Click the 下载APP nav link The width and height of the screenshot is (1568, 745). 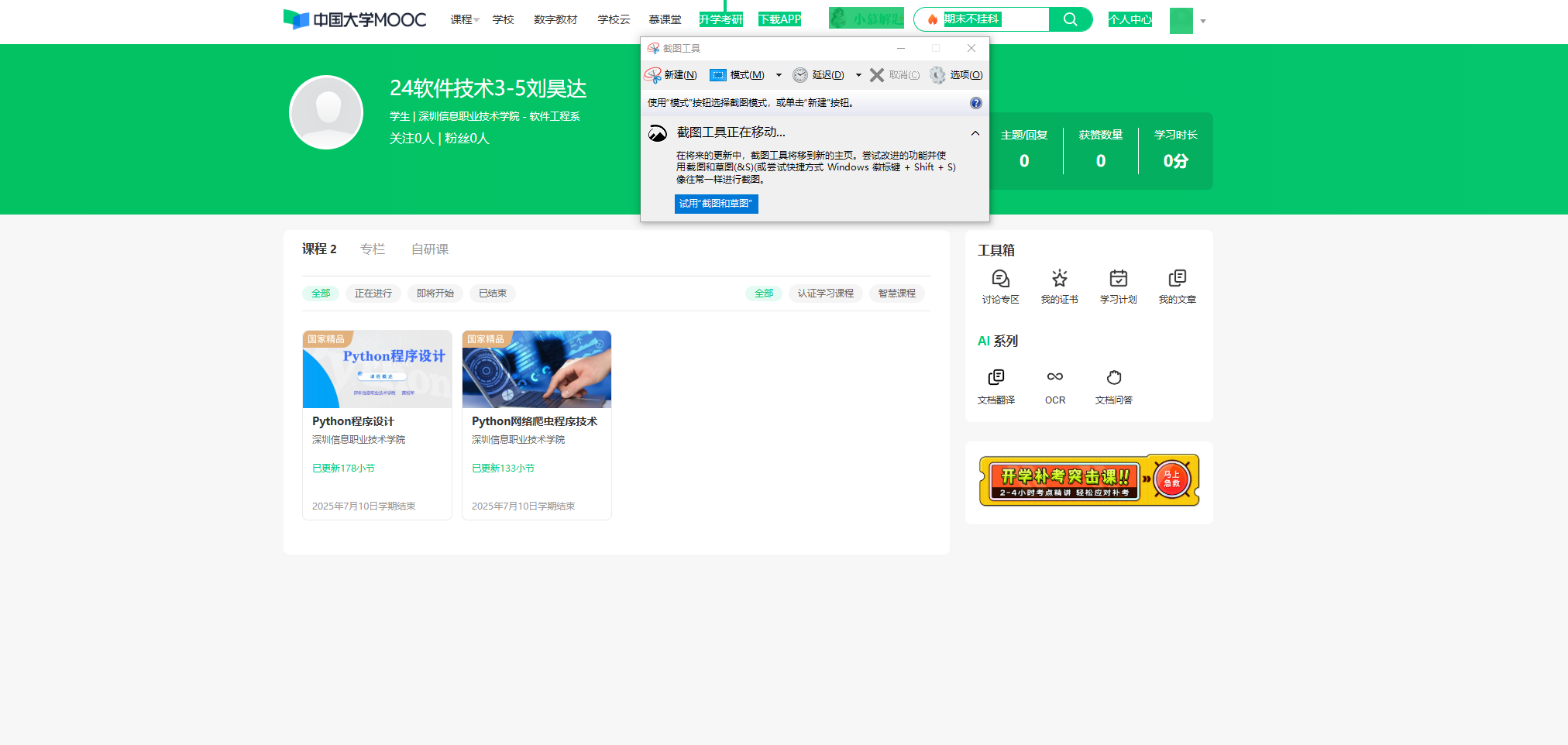[x=779, y=19]
